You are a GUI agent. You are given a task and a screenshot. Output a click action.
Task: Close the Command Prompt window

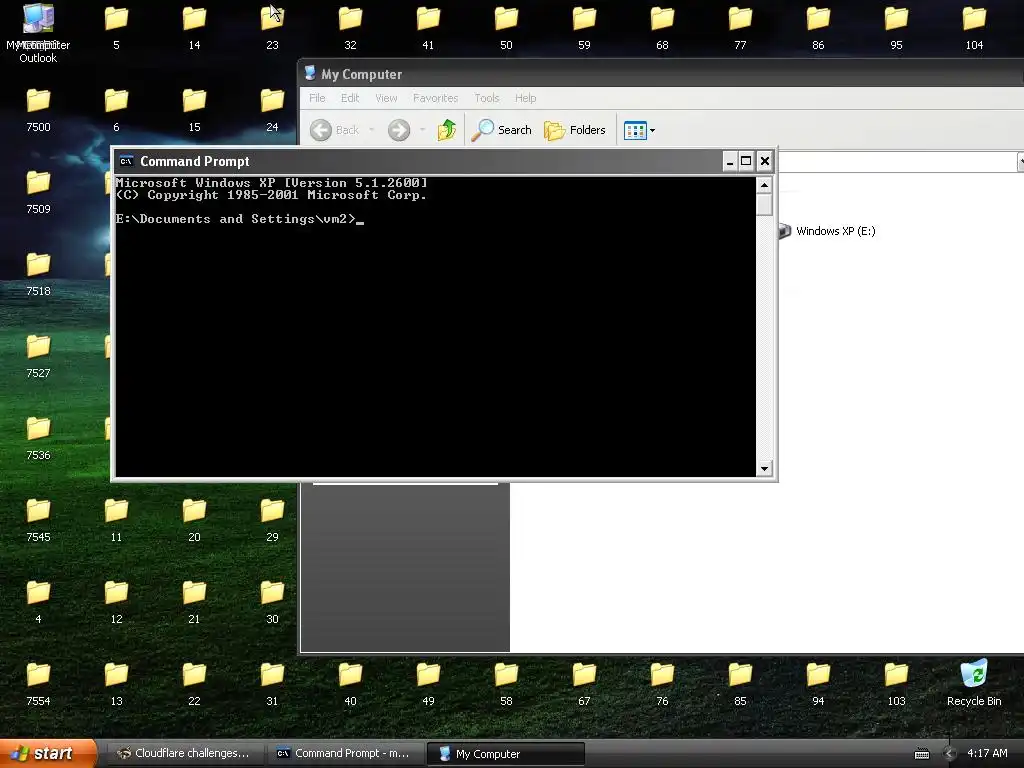pyautogui.click(x=765, y=161)
